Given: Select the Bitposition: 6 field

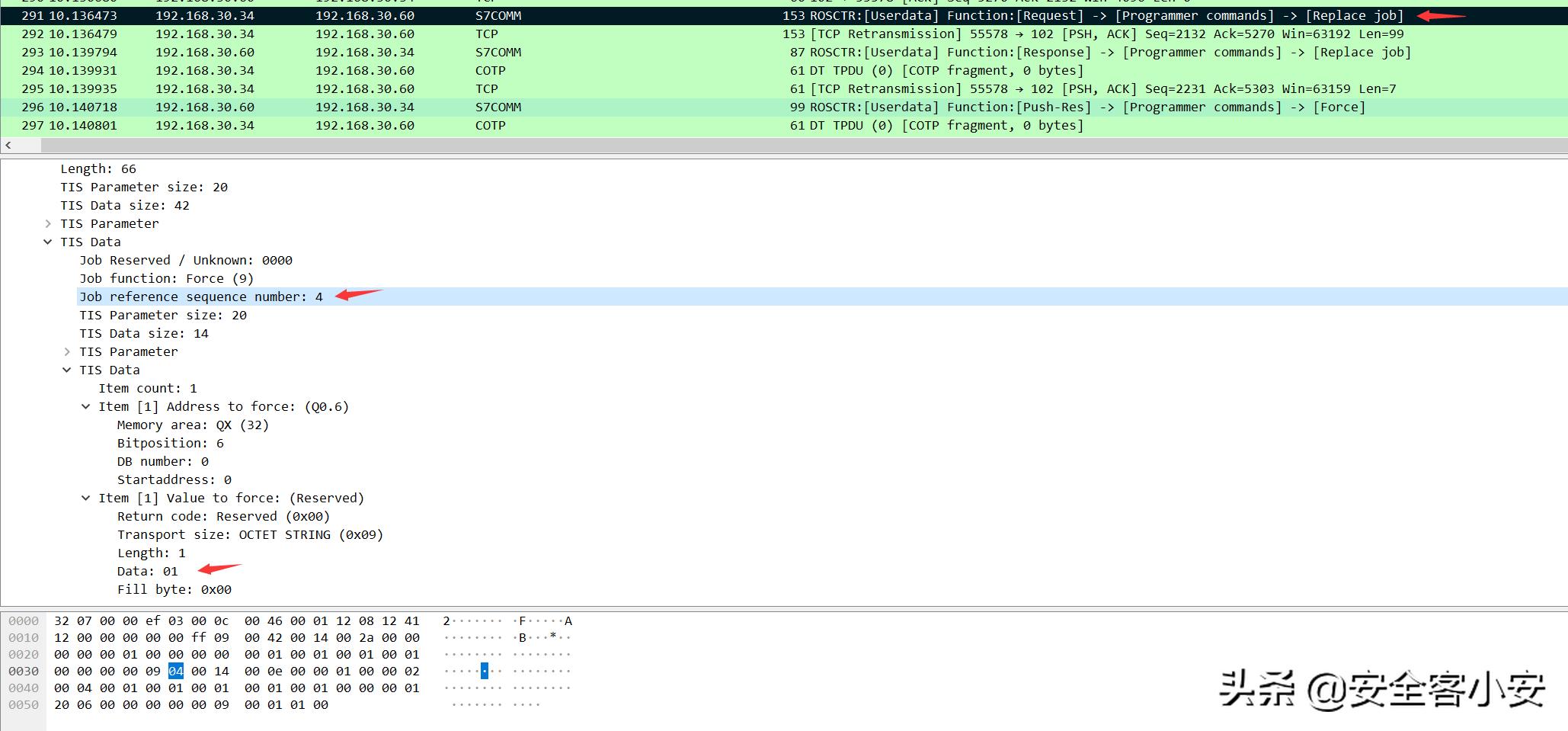Looking at the screenshot, I should [x=170, y=443].
